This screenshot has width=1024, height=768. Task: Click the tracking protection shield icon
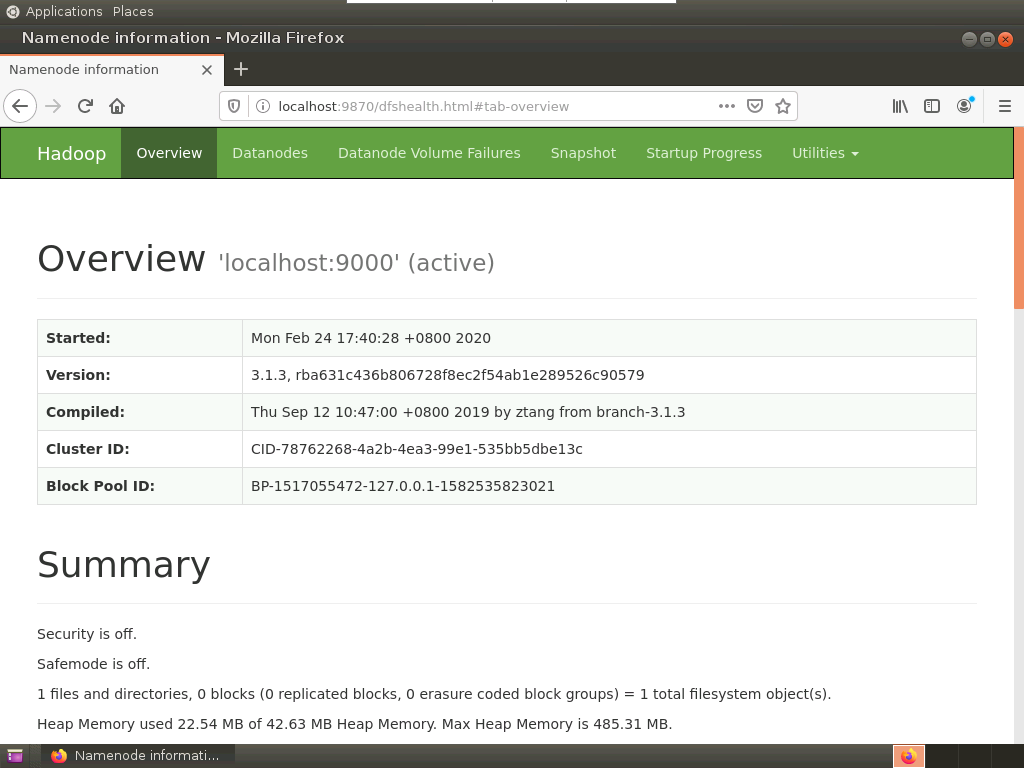pos(234,106)
